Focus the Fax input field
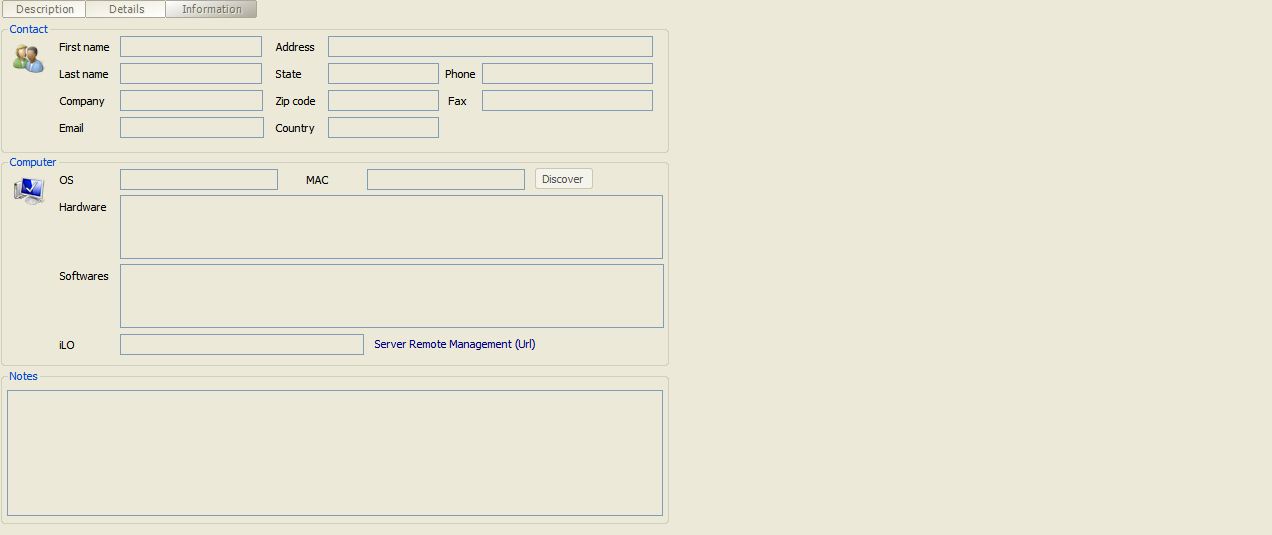The height and width of the screenshot is (535, 1272). [567, 101]
